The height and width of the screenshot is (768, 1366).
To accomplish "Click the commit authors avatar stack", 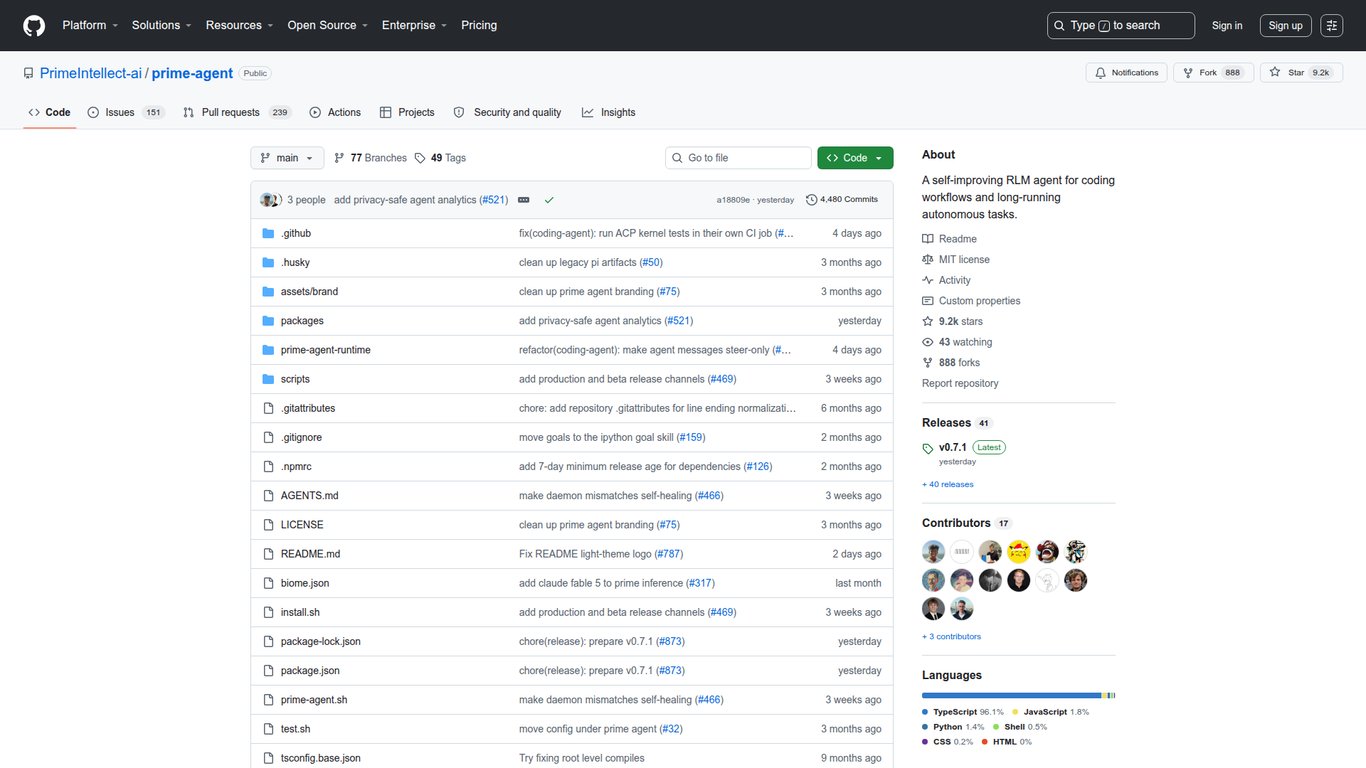I will 270,200.
